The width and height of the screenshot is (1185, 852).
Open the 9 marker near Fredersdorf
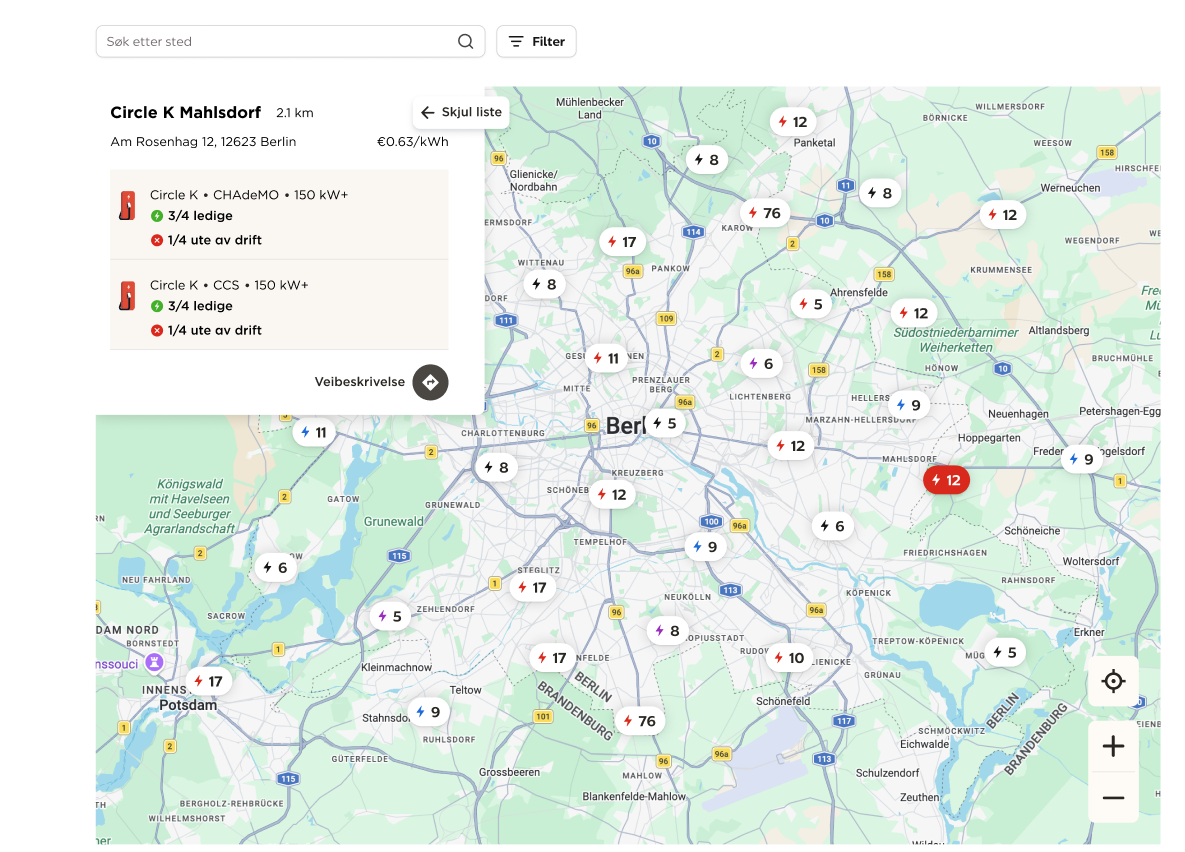(x=1081, y=459)
